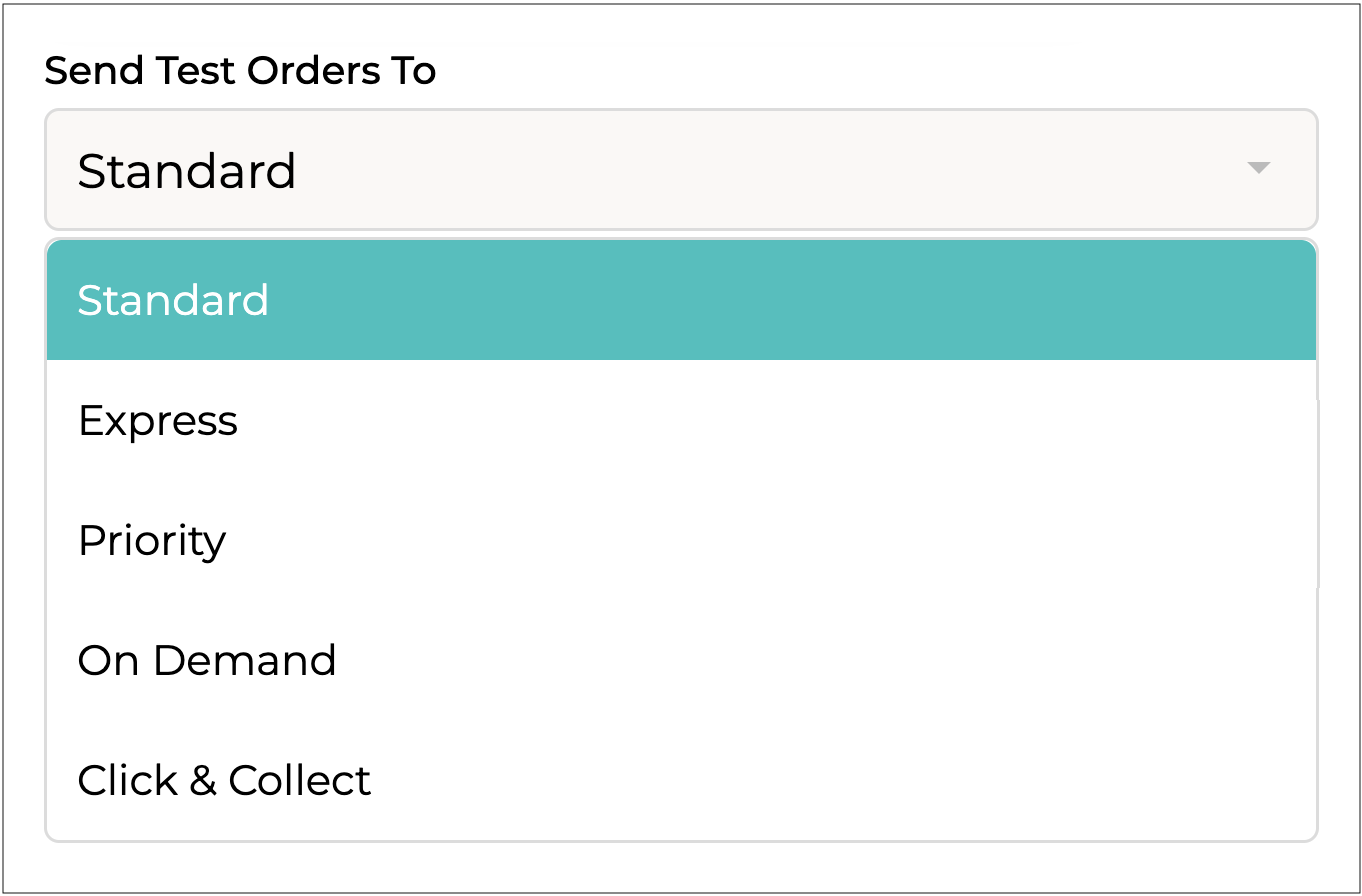The width and height of the screenshot is (1362, 896).
Task: Select Express delivery option below Standard
Action: (158, 420)
